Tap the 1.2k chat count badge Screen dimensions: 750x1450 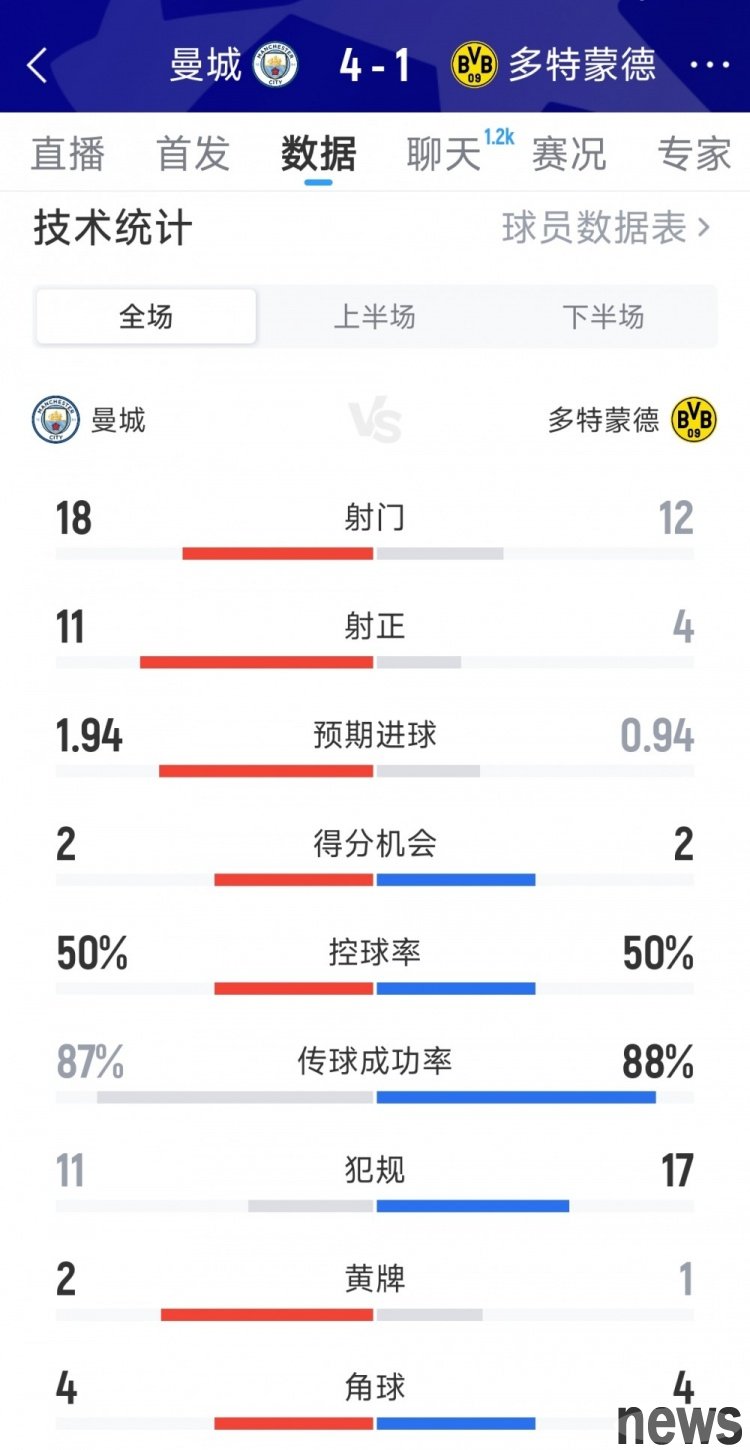[x=498, y=138]
